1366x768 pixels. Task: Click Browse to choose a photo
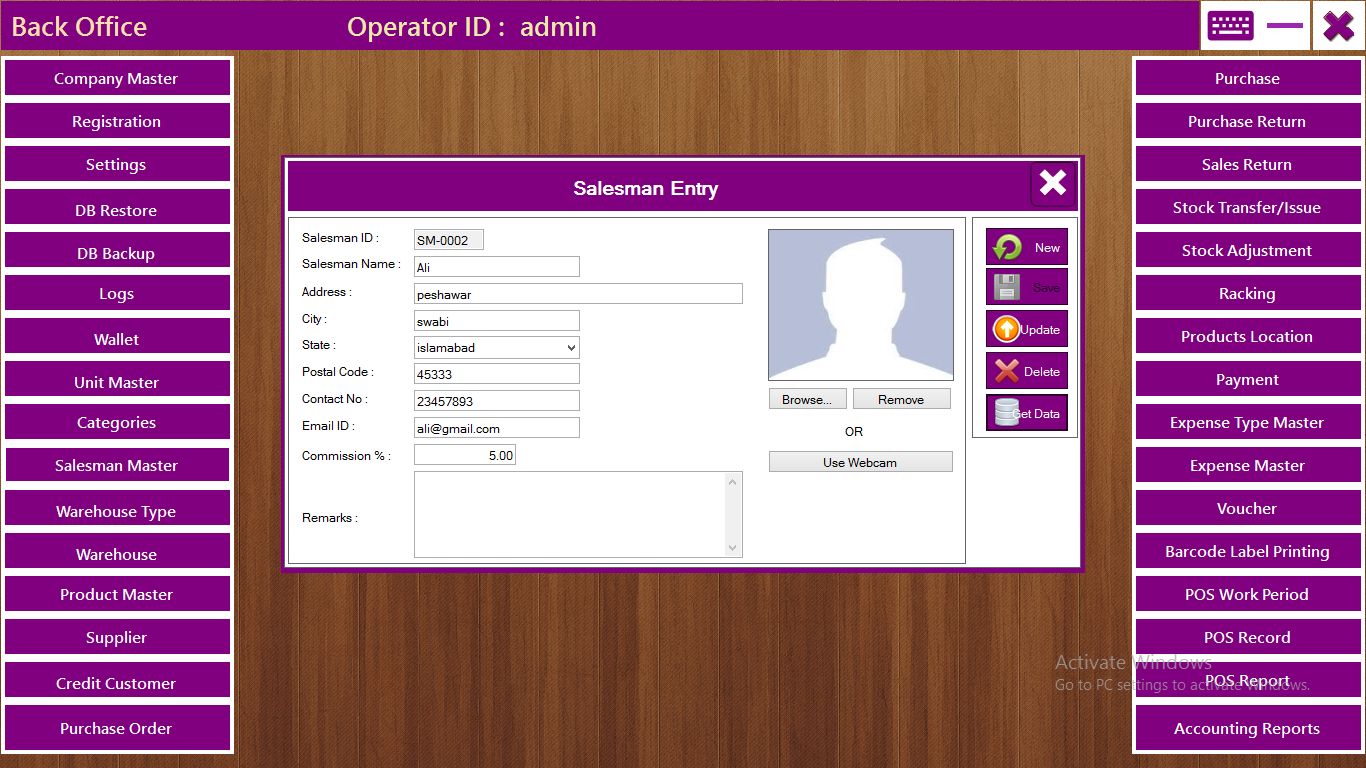pyautogui.click(x=807, y=399)
